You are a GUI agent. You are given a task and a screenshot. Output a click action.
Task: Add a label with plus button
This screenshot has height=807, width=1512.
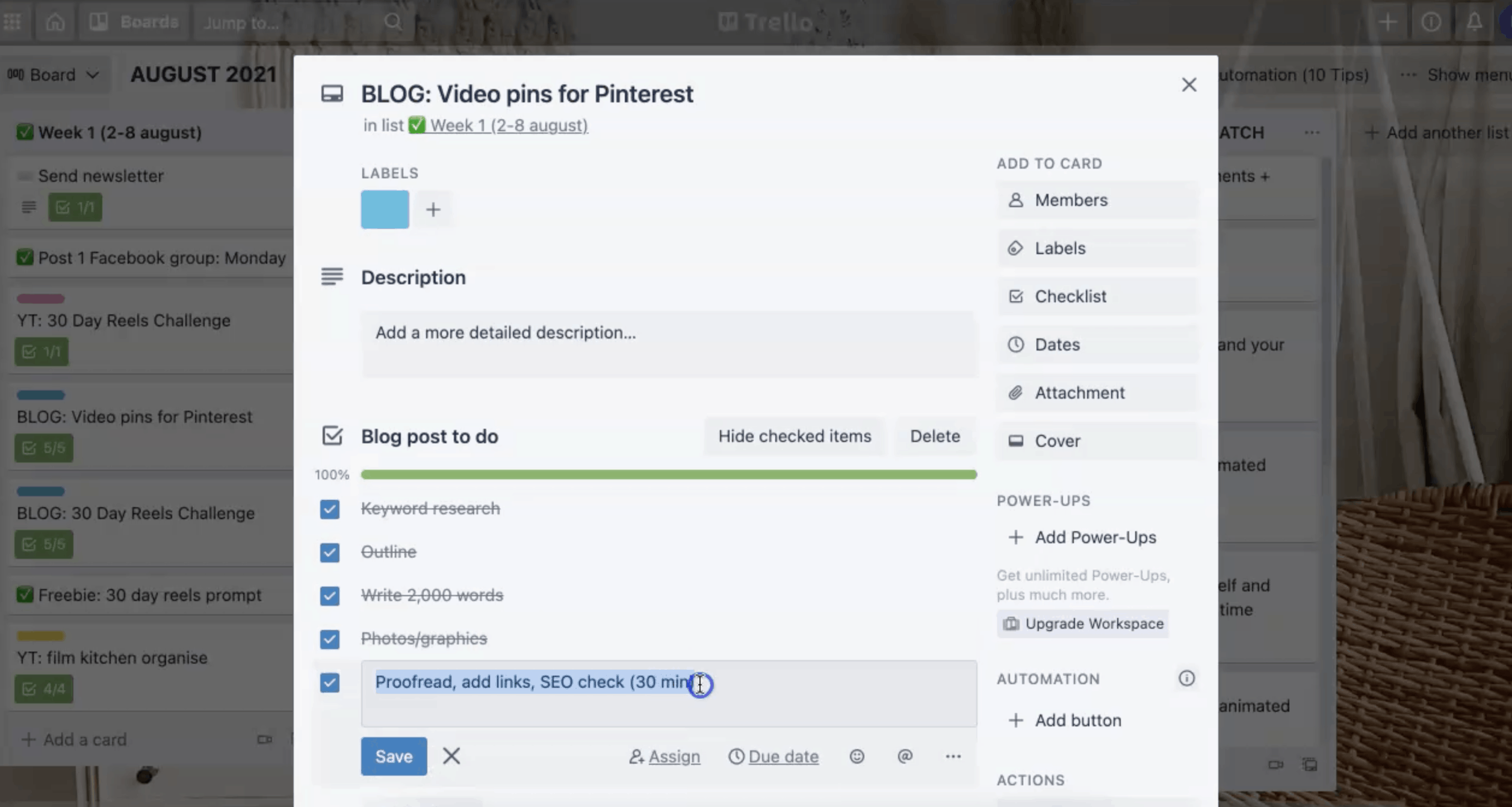pos(433,210)
